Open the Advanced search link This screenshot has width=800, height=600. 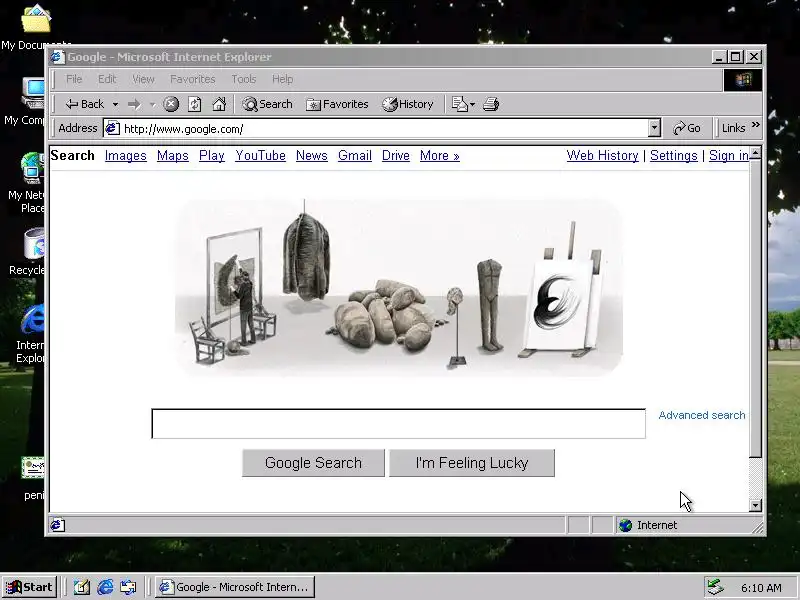tap(702, 415)
